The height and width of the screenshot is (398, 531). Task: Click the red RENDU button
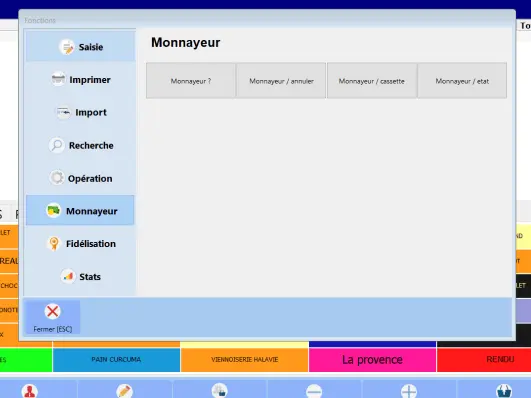coord(484,360)
